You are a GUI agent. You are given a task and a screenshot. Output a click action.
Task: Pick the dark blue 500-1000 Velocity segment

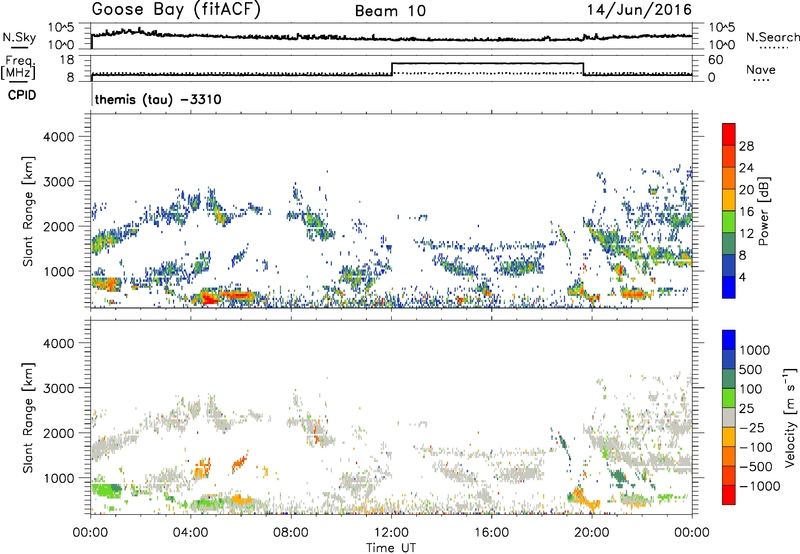click(x=729, y=359)
